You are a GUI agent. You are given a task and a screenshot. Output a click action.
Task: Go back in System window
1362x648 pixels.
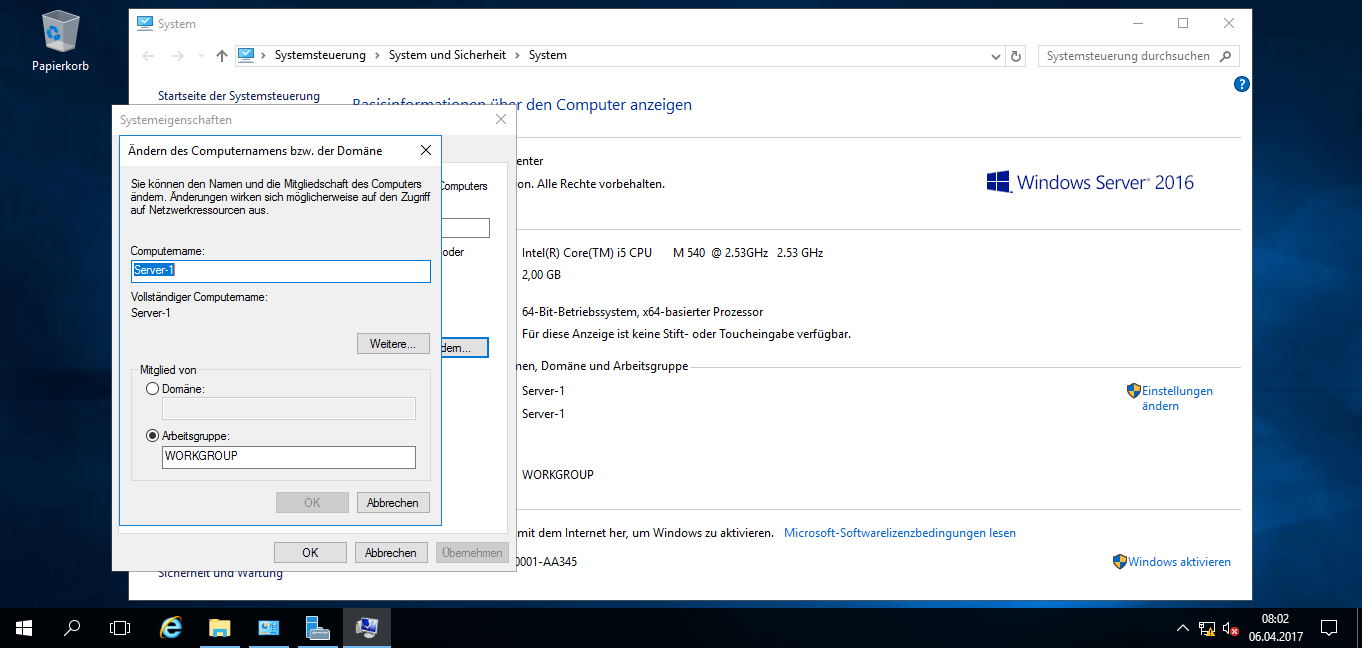148,56
